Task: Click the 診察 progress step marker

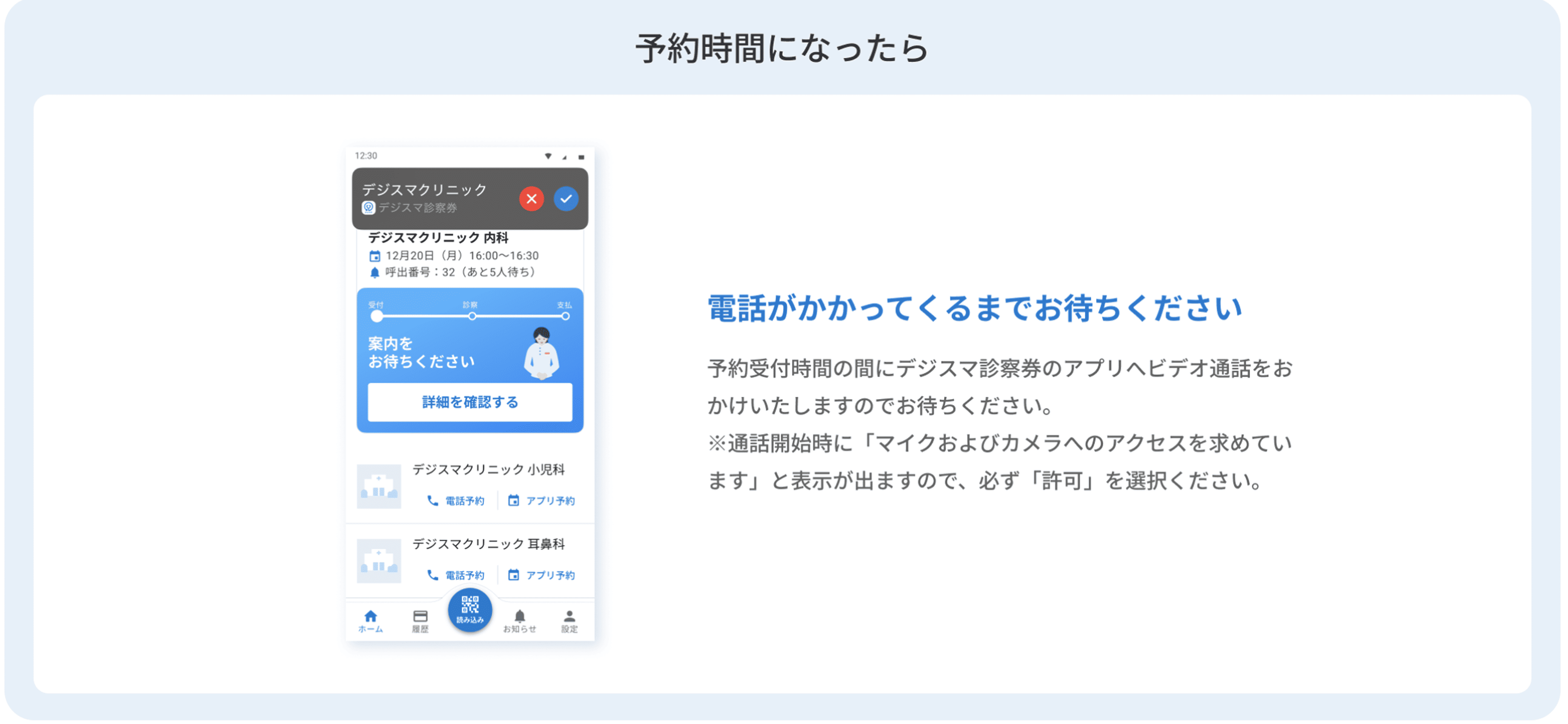Action: (472, 316)
